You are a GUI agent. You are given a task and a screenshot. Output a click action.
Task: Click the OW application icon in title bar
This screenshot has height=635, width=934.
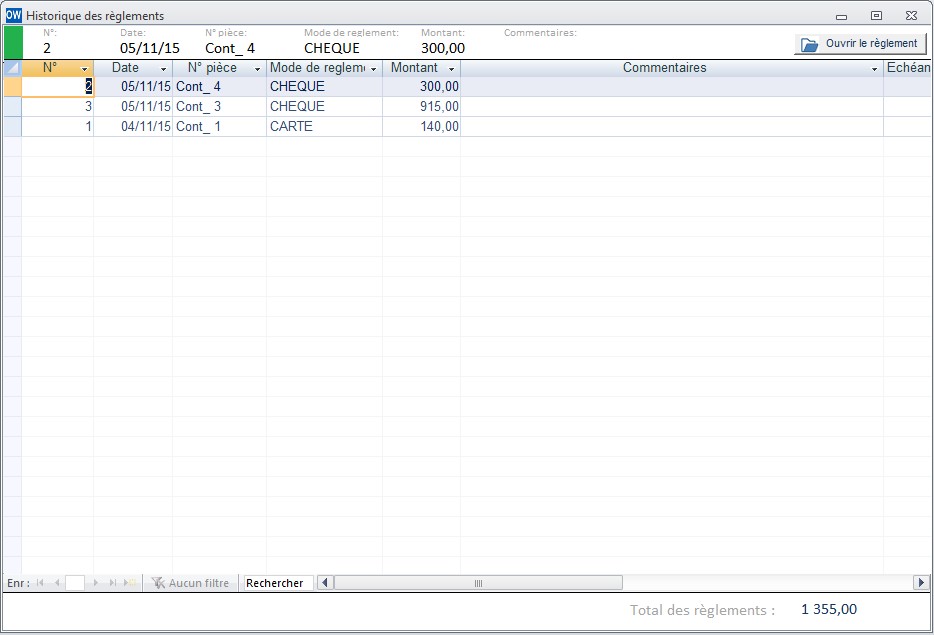pos(13,15)
